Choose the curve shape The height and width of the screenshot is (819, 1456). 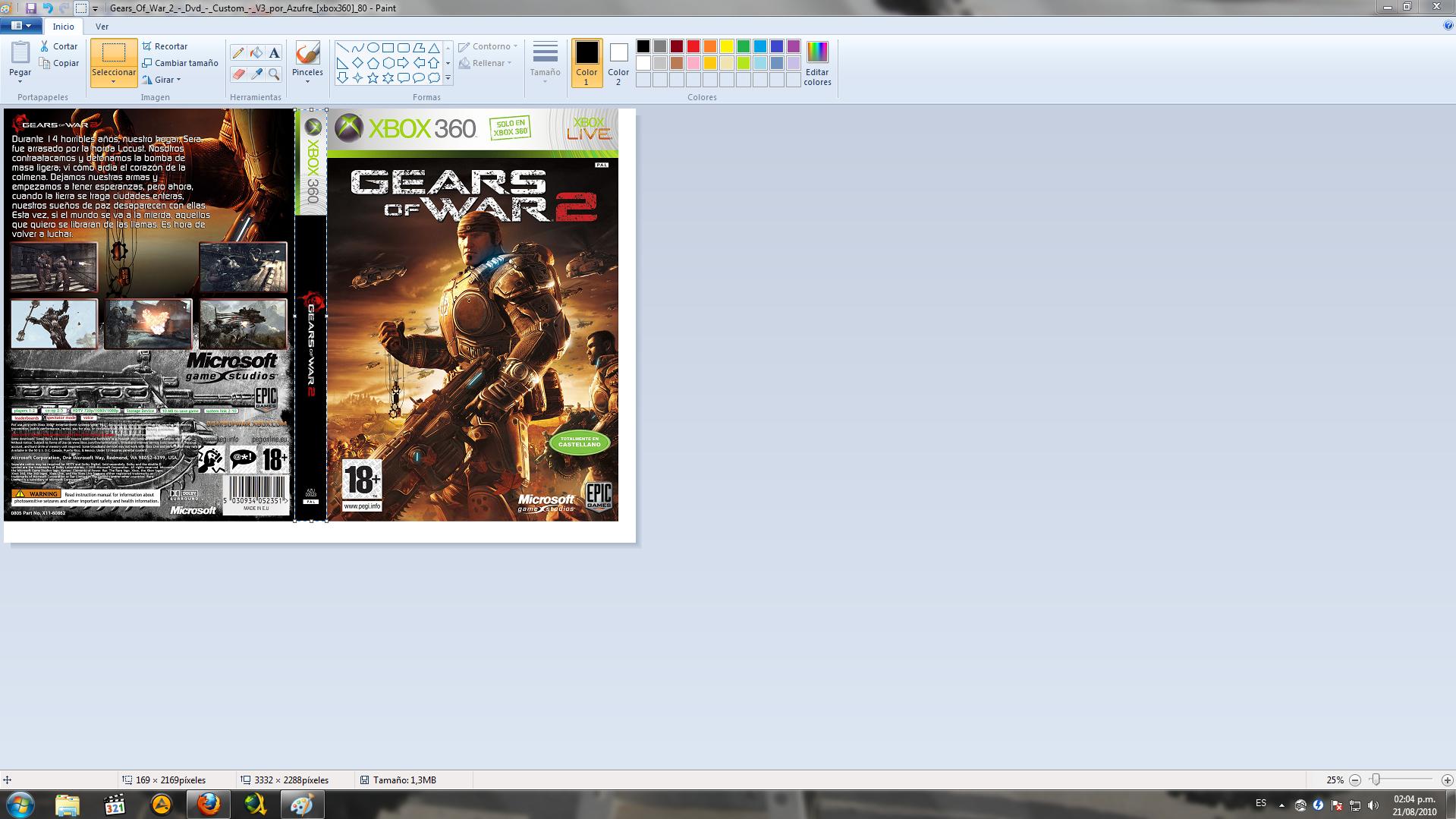358,47
